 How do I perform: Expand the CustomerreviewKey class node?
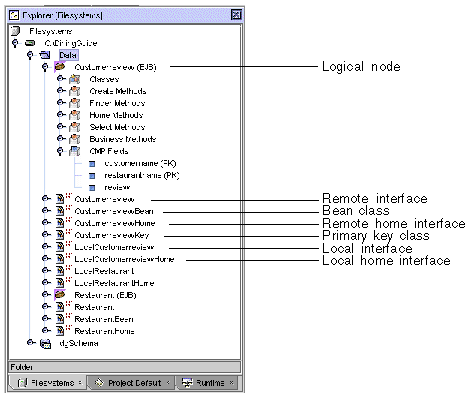point(46,235)
